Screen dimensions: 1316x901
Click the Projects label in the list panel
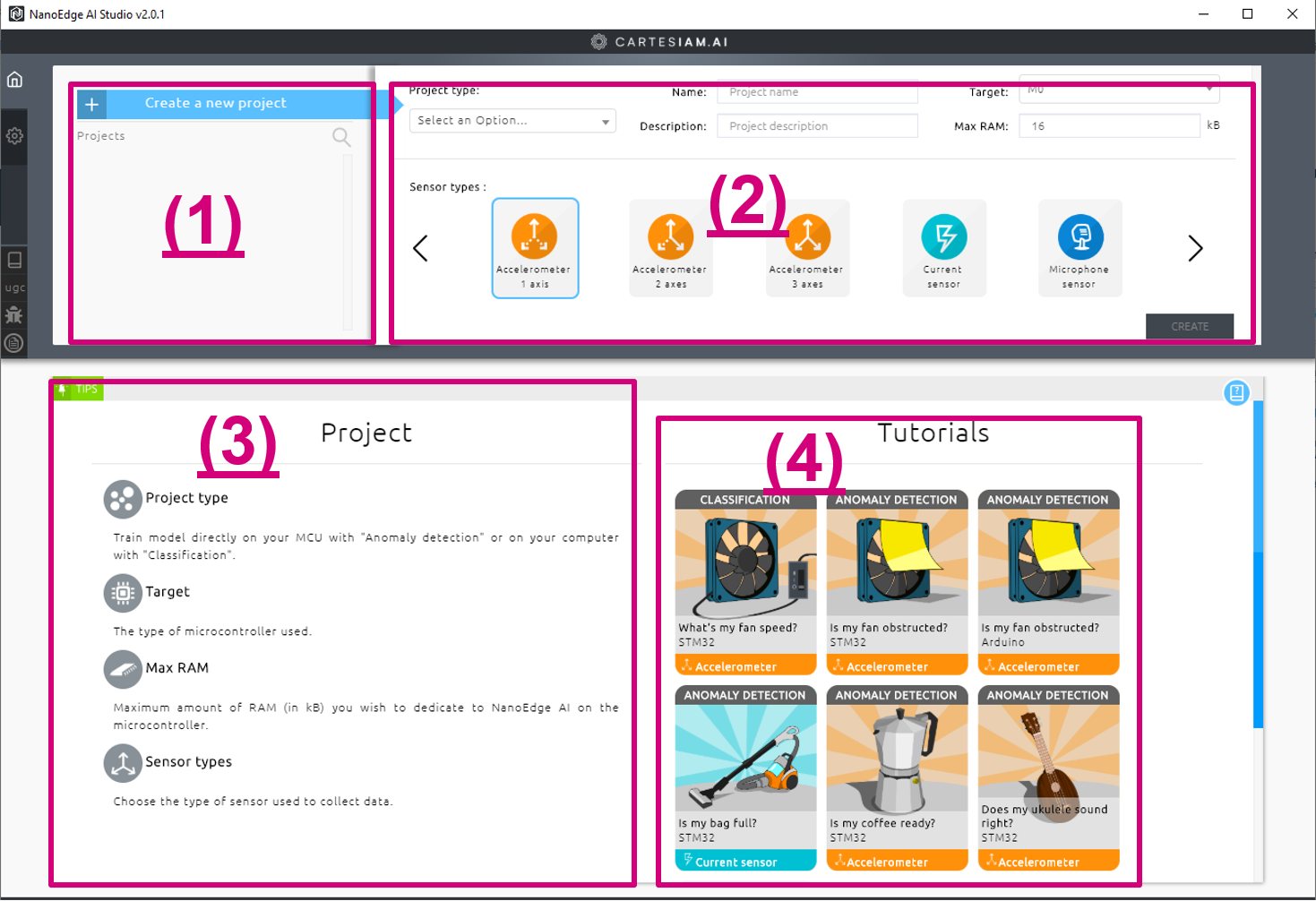coord(101,136)
